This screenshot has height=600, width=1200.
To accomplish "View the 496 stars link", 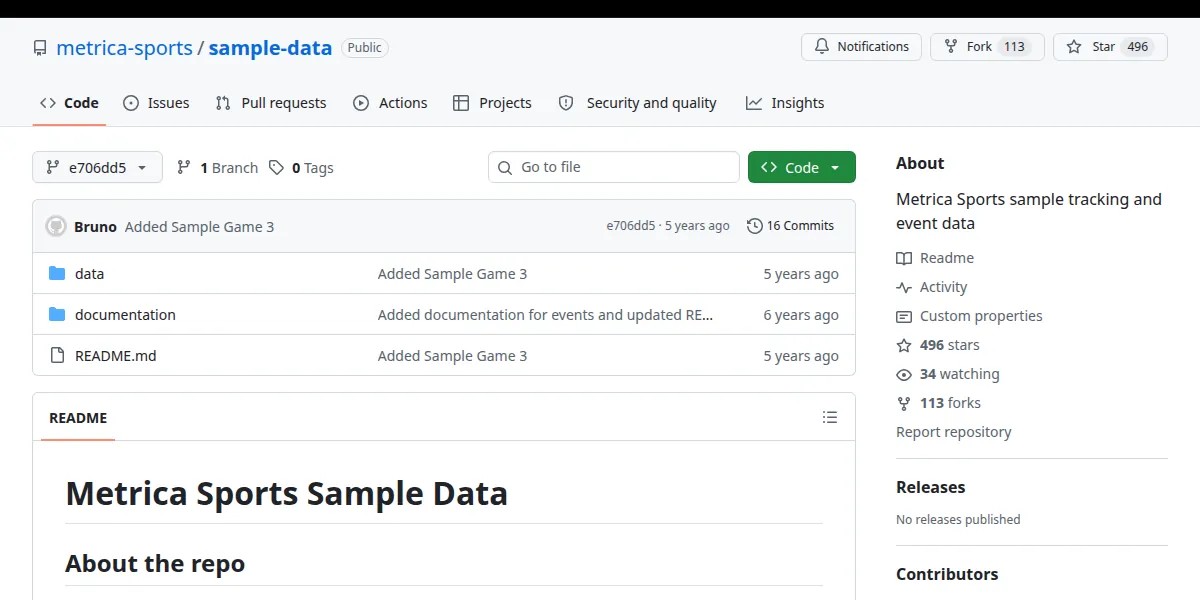I will [938, 345].
